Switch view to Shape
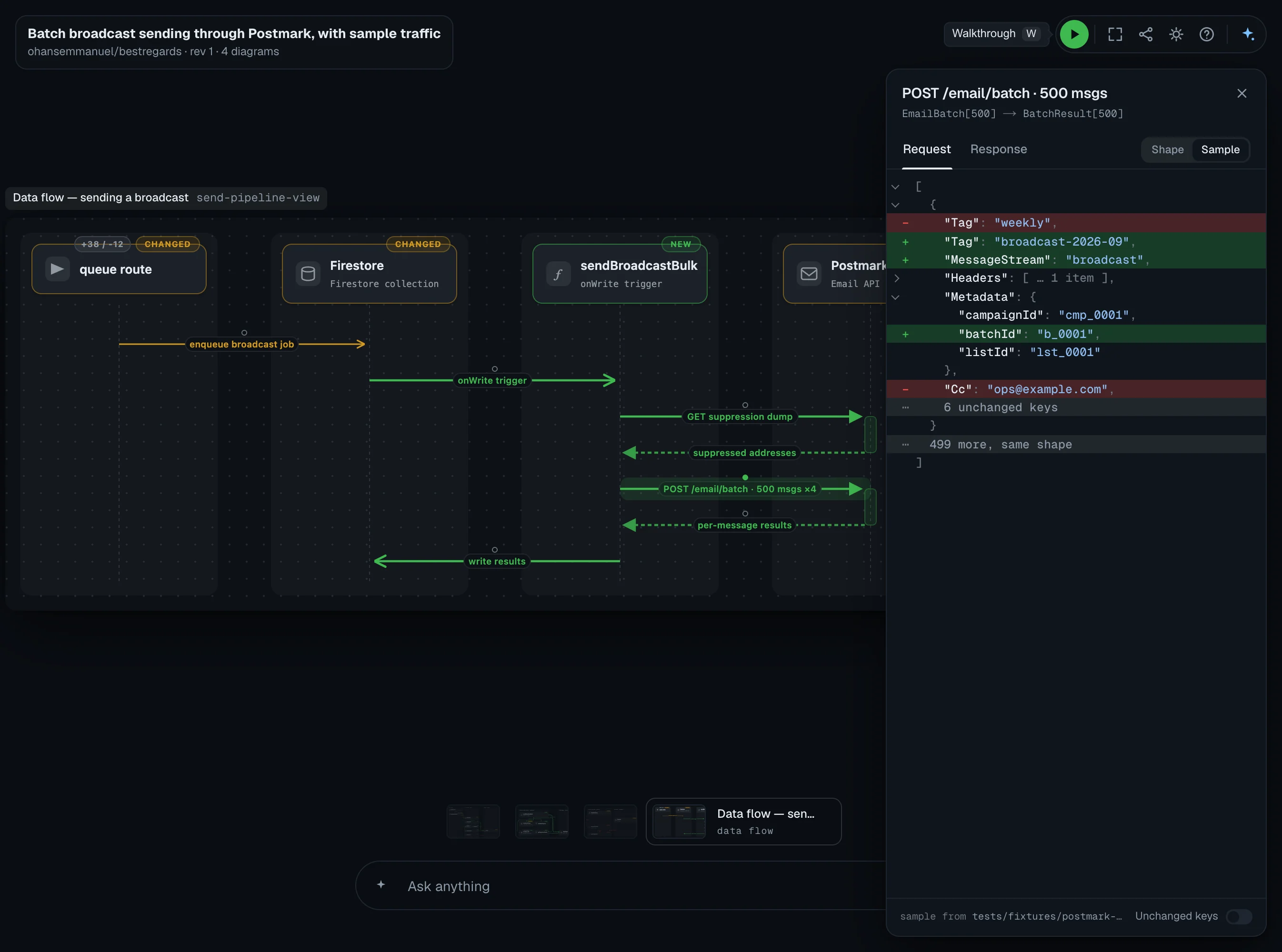Image resolution: width=1282 pixels, height=952 pixels. 1167,150
